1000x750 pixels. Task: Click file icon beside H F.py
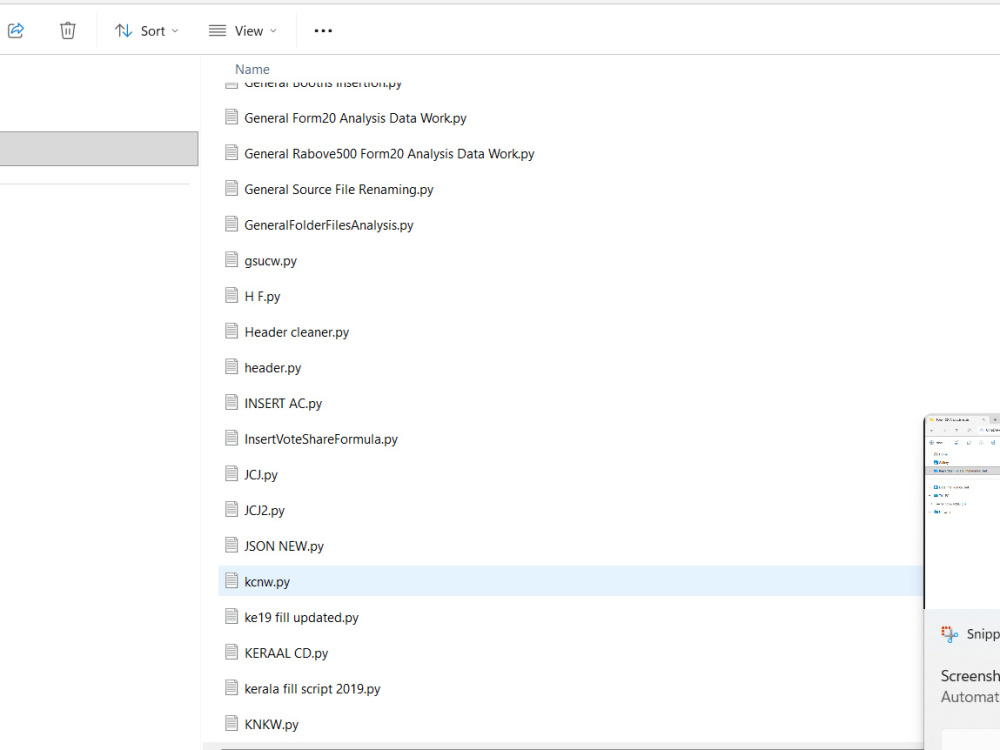[x=232, y=295]
